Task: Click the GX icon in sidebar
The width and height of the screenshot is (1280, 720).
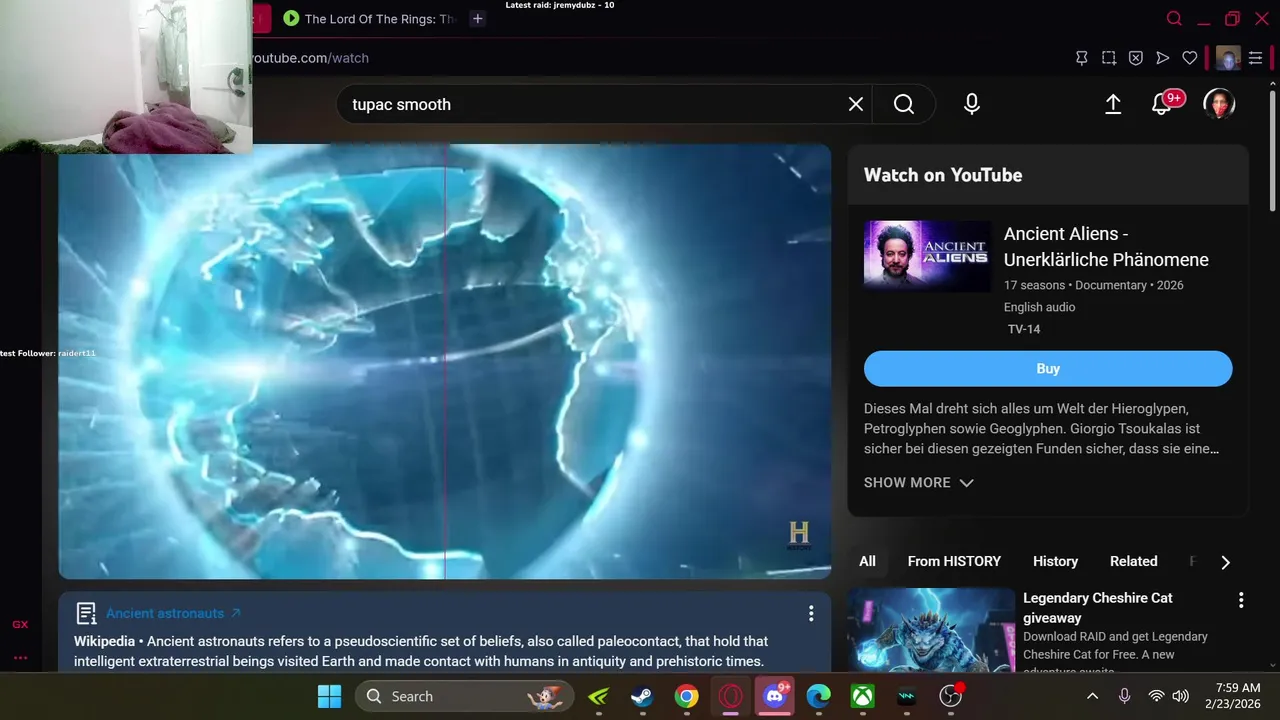Action: (20, 624)
